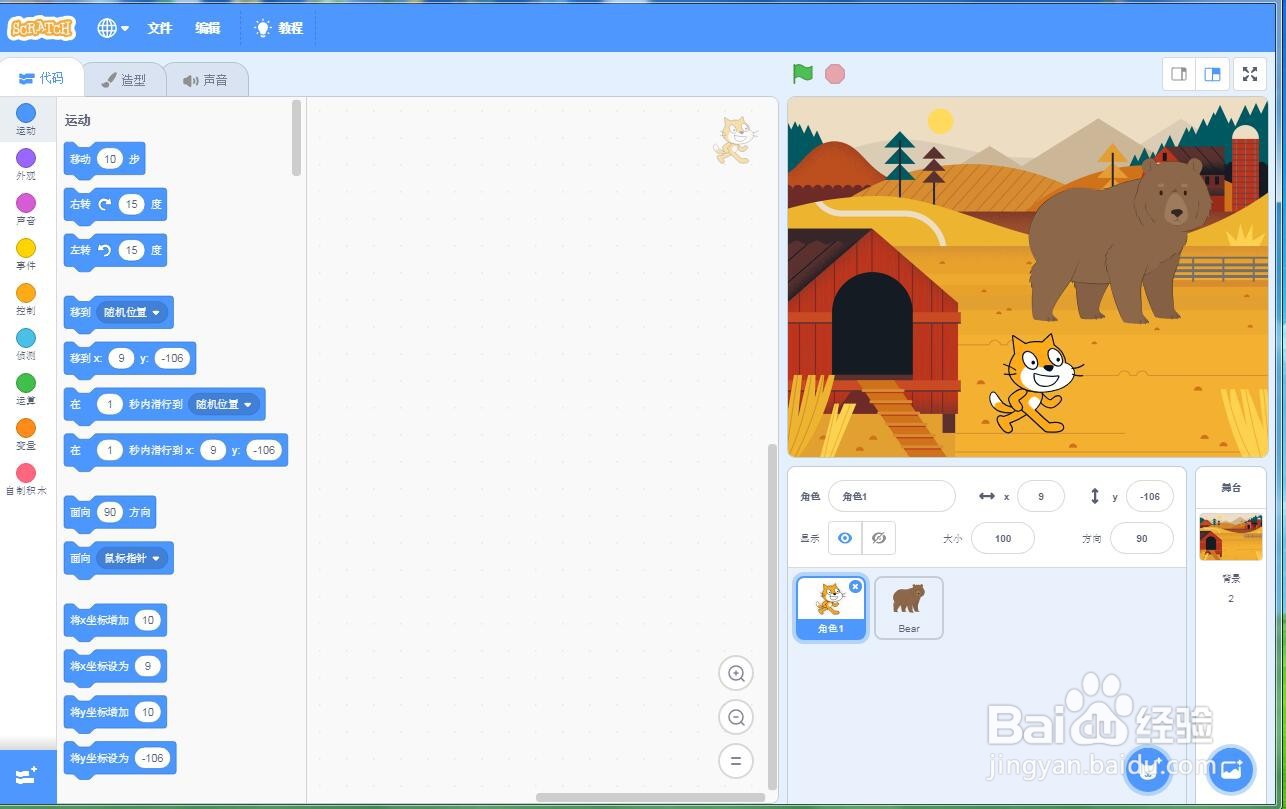Click the 方向 direction field

1142,538
